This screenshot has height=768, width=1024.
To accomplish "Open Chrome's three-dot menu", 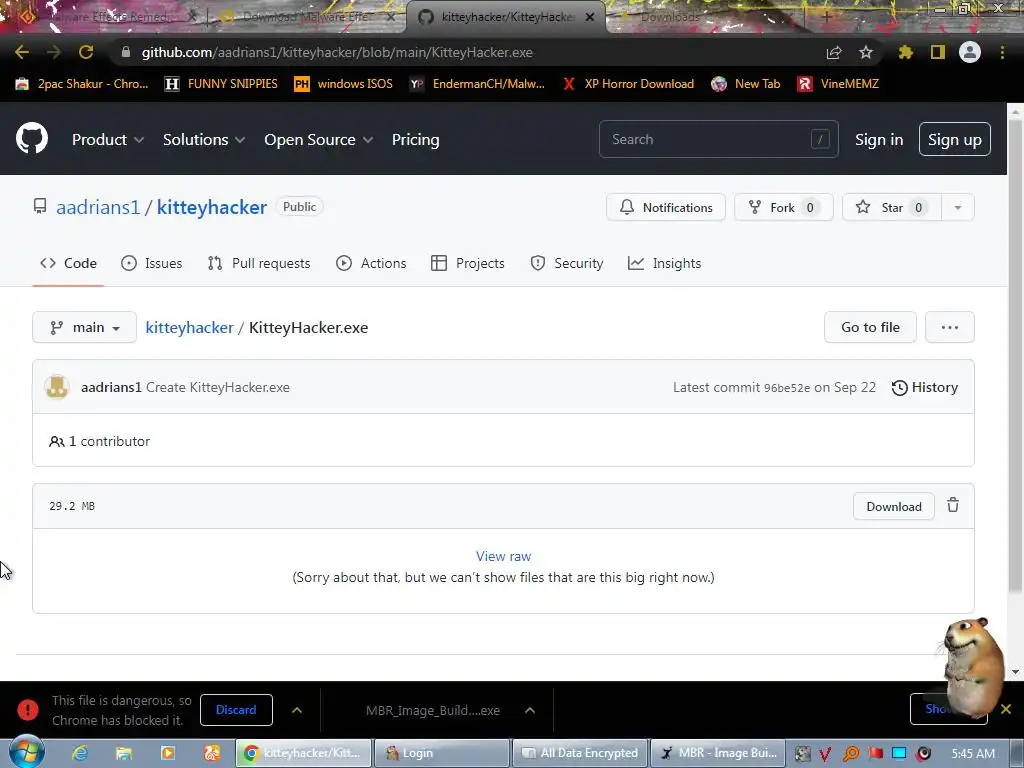I will click(1002, 52).
